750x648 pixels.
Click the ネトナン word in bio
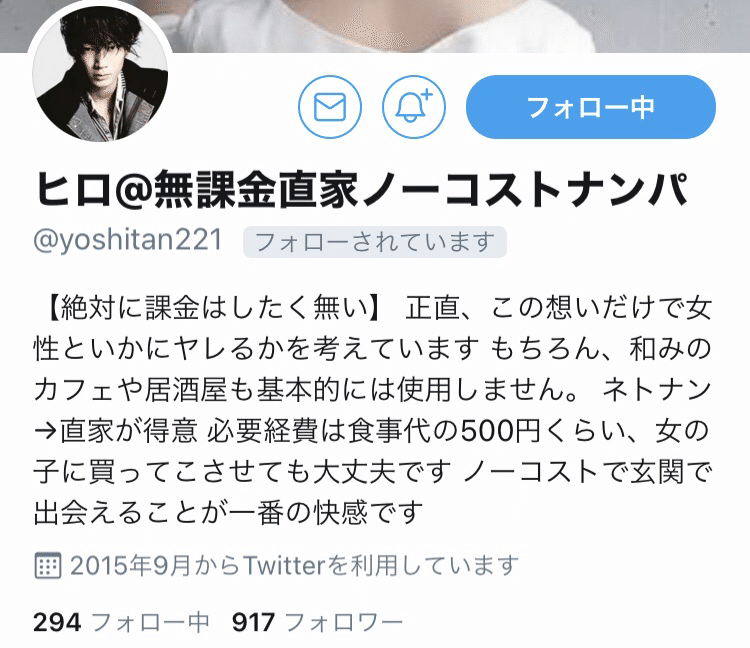tap(657, 390)
